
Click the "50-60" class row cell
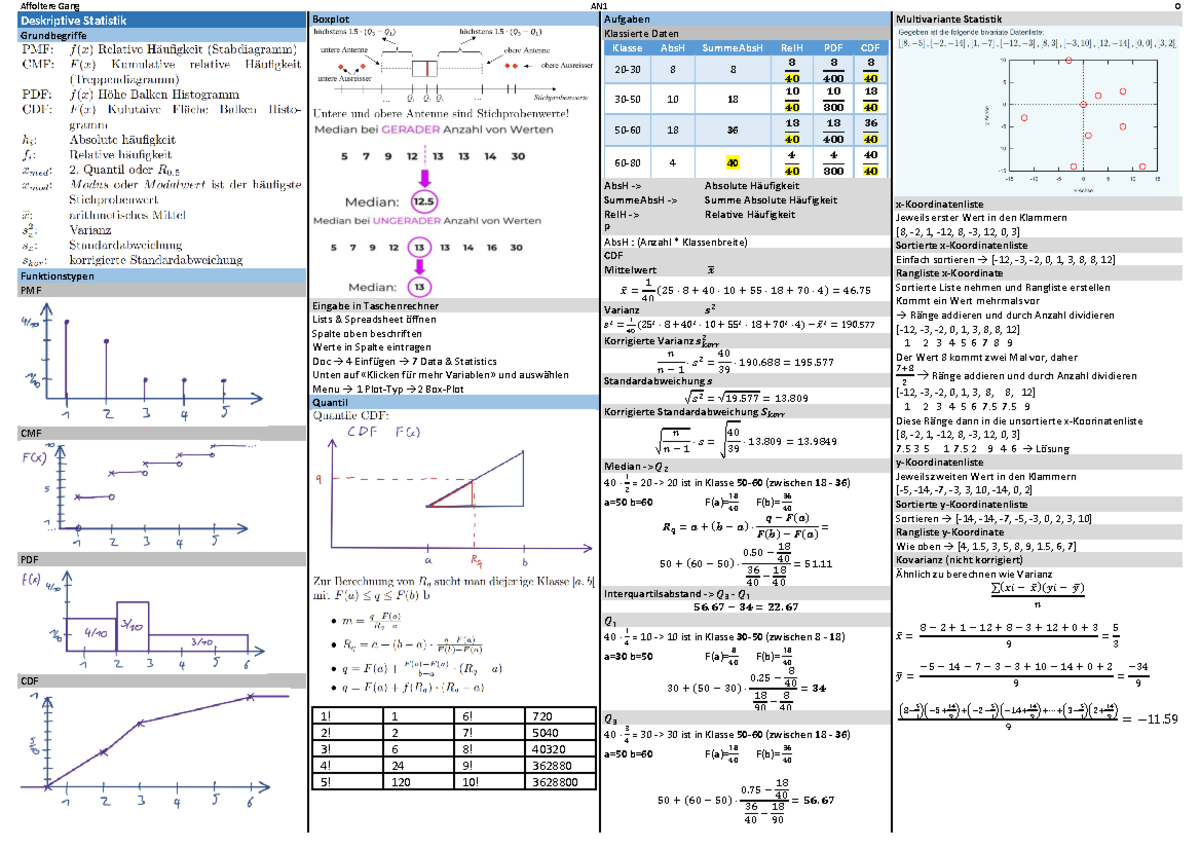[628, 130]
